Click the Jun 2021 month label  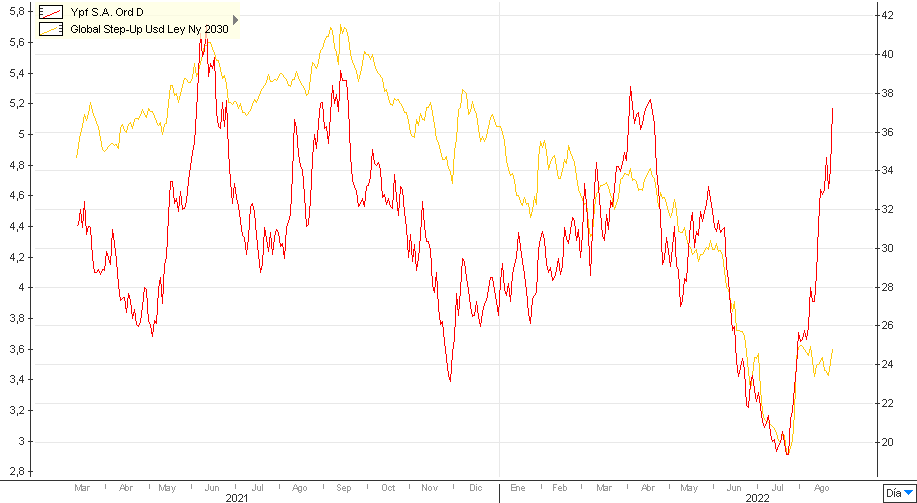pos(211,487)
